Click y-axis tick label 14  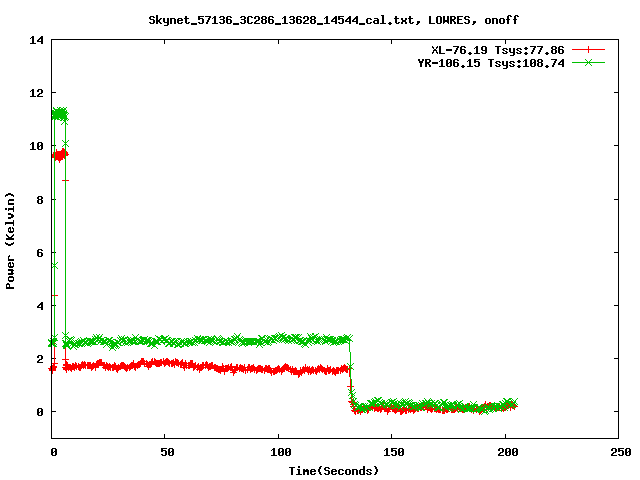pyautogui.click(x=36, y=40)
